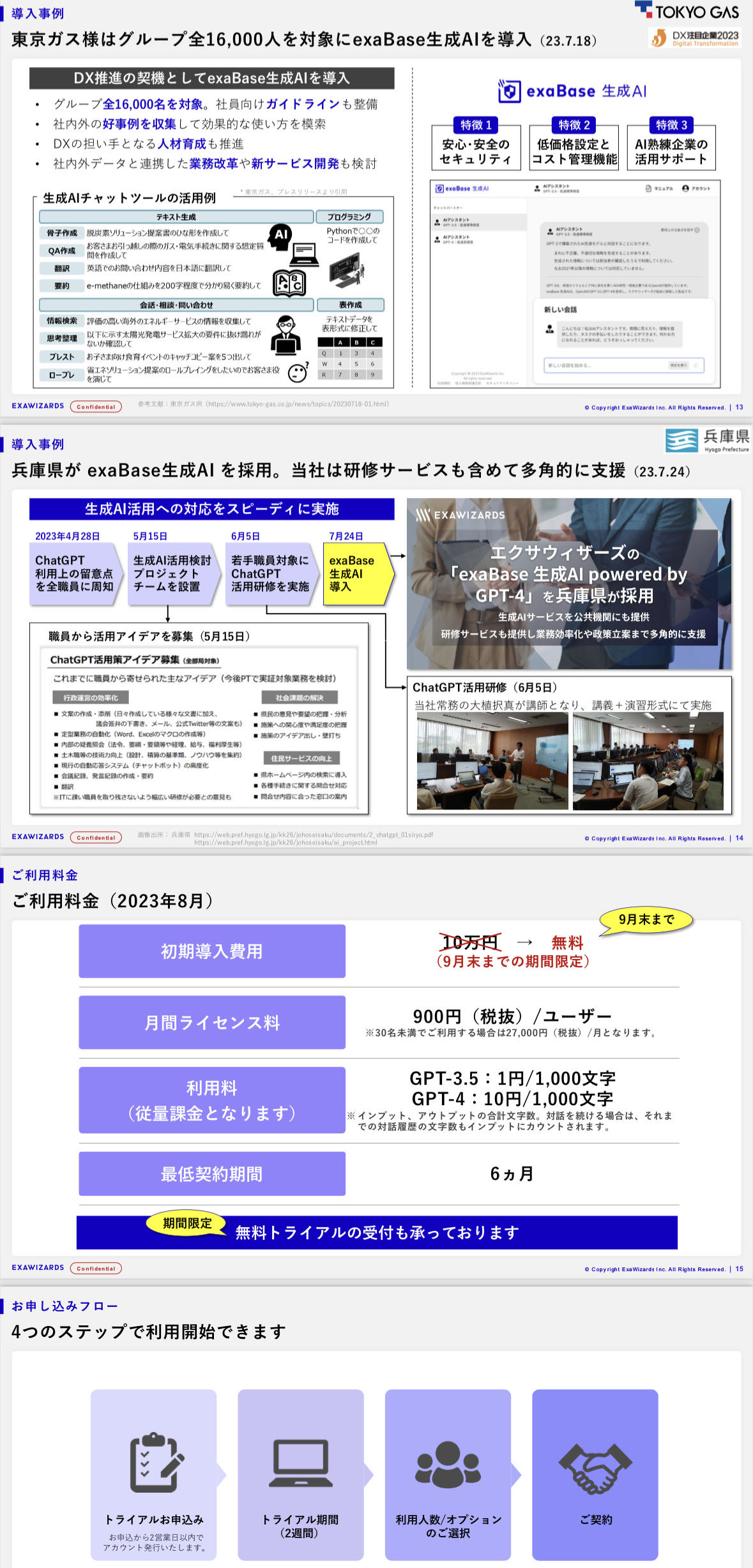Click the spreadsheet grid illustration under 表作成

350,359
